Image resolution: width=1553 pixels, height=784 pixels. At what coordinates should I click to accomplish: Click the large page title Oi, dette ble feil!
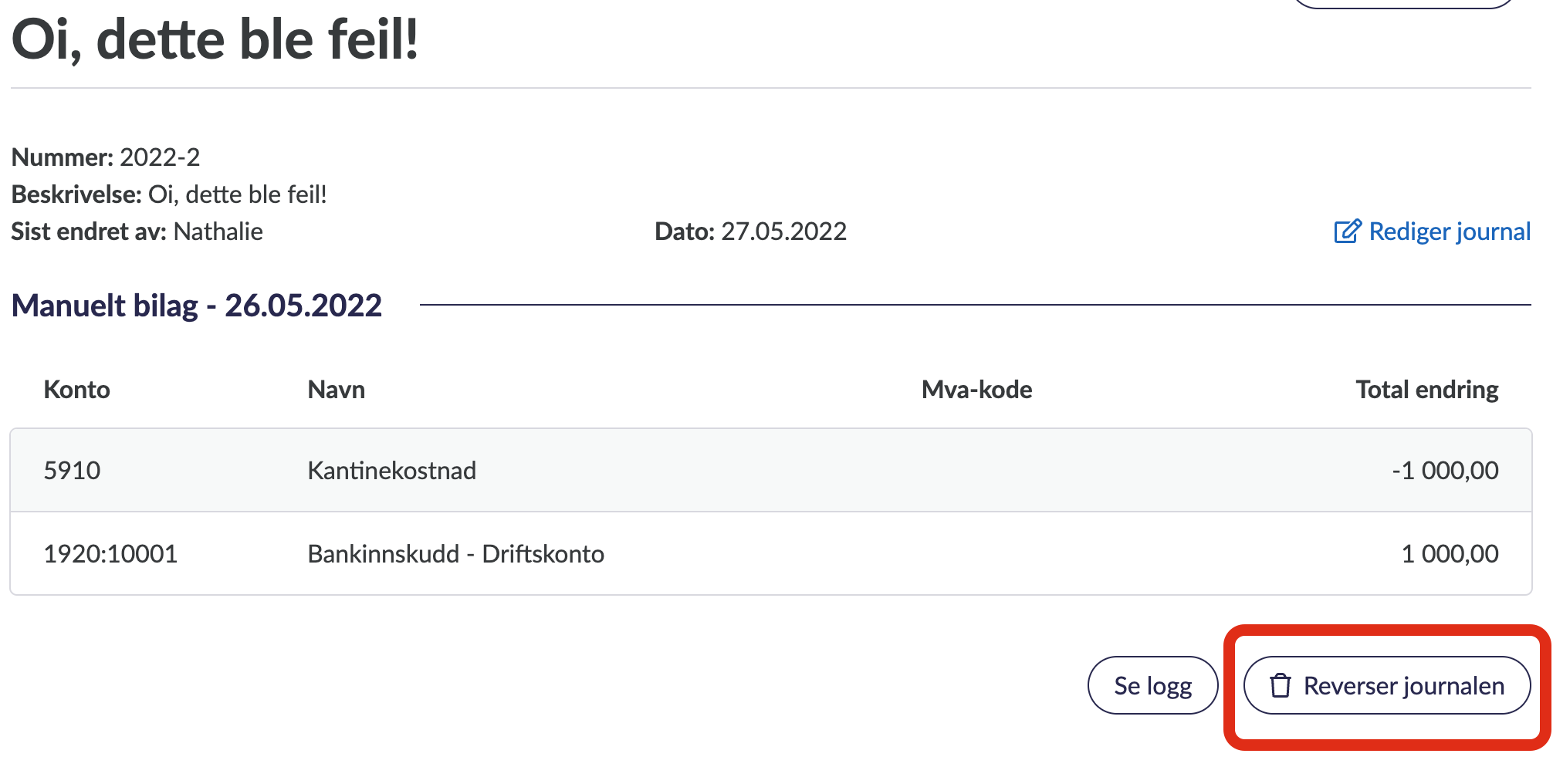(x=215, y=40)
